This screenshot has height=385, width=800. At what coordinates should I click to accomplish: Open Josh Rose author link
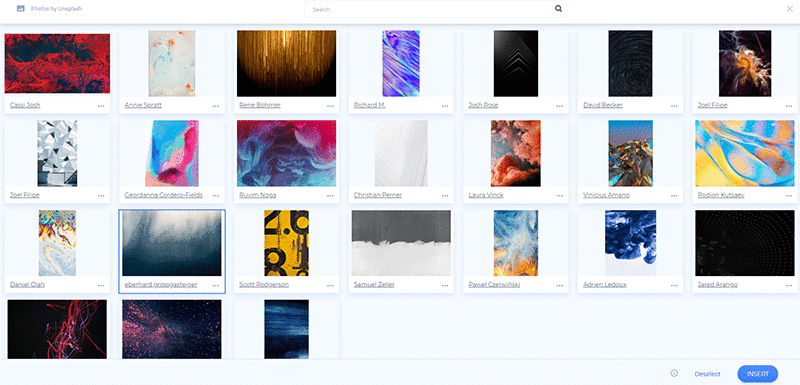[x=483, y=106]
